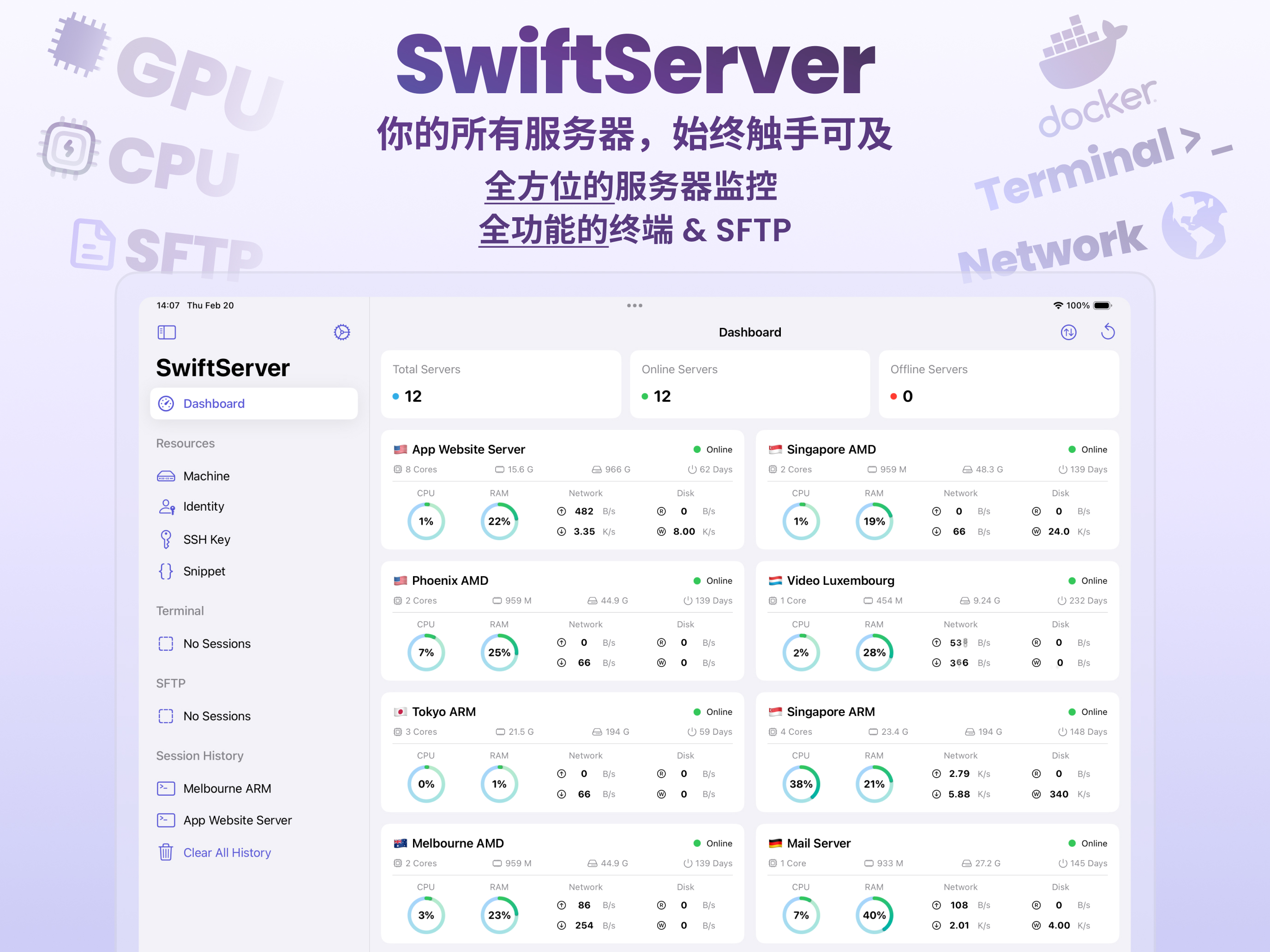Image resolution: width=1270 pixels, height=952 pixels.
Task: Open the SSH Key manager
Action: point(207,539)
